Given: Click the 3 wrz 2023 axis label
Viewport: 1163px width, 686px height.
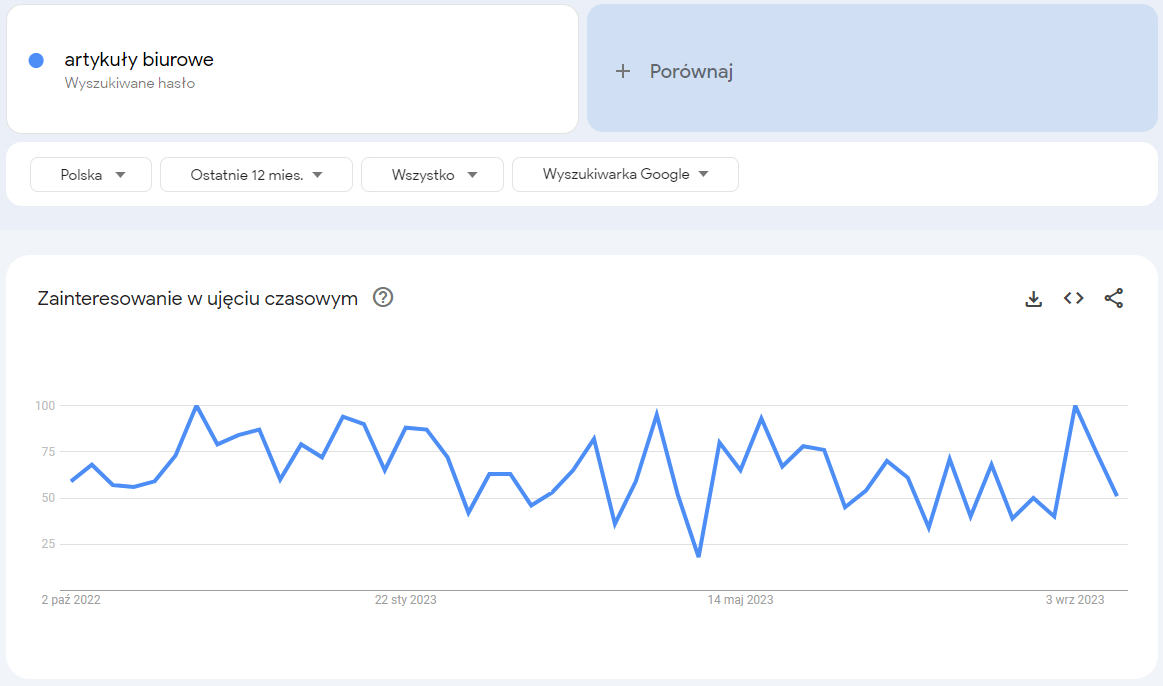Looking at the screenshot, I should (x=1072, y=600).
